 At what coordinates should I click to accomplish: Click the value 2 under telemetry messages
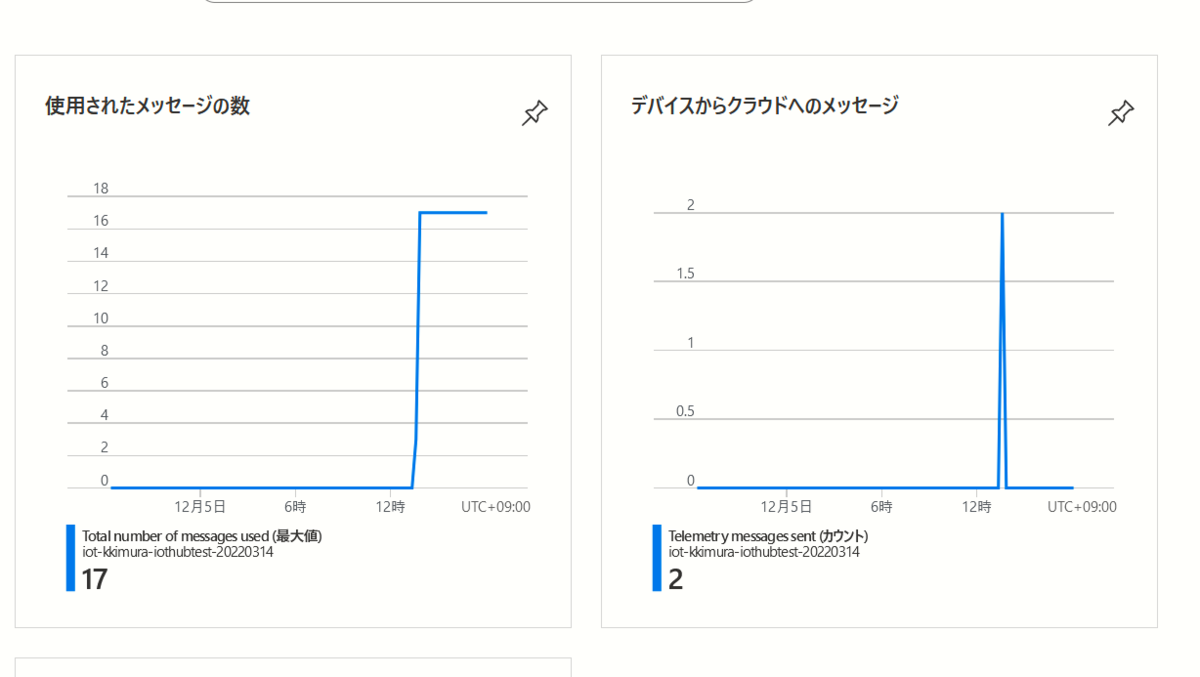pos(675,579)
